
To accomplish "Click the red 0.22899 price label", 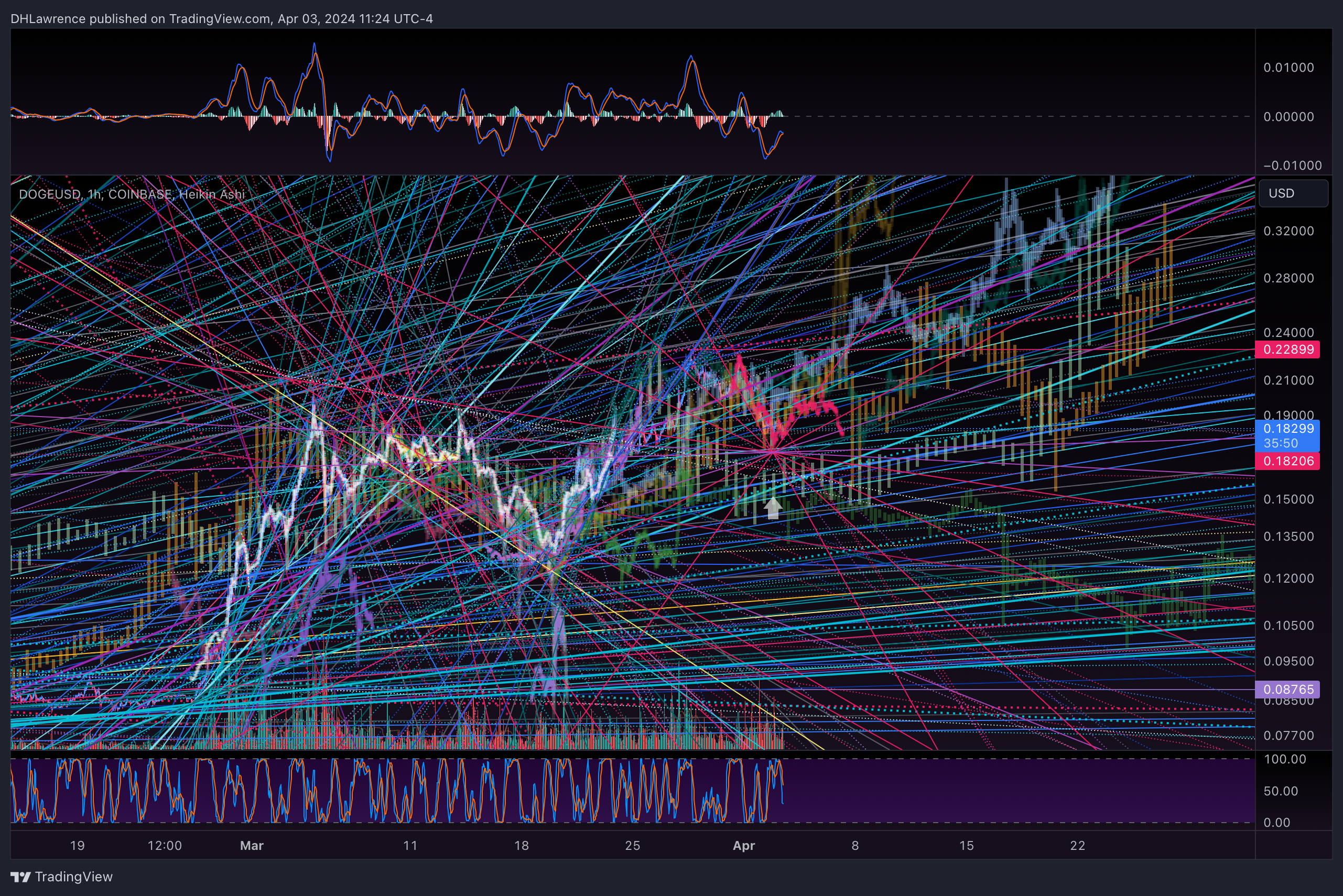I will point(1287,349).
